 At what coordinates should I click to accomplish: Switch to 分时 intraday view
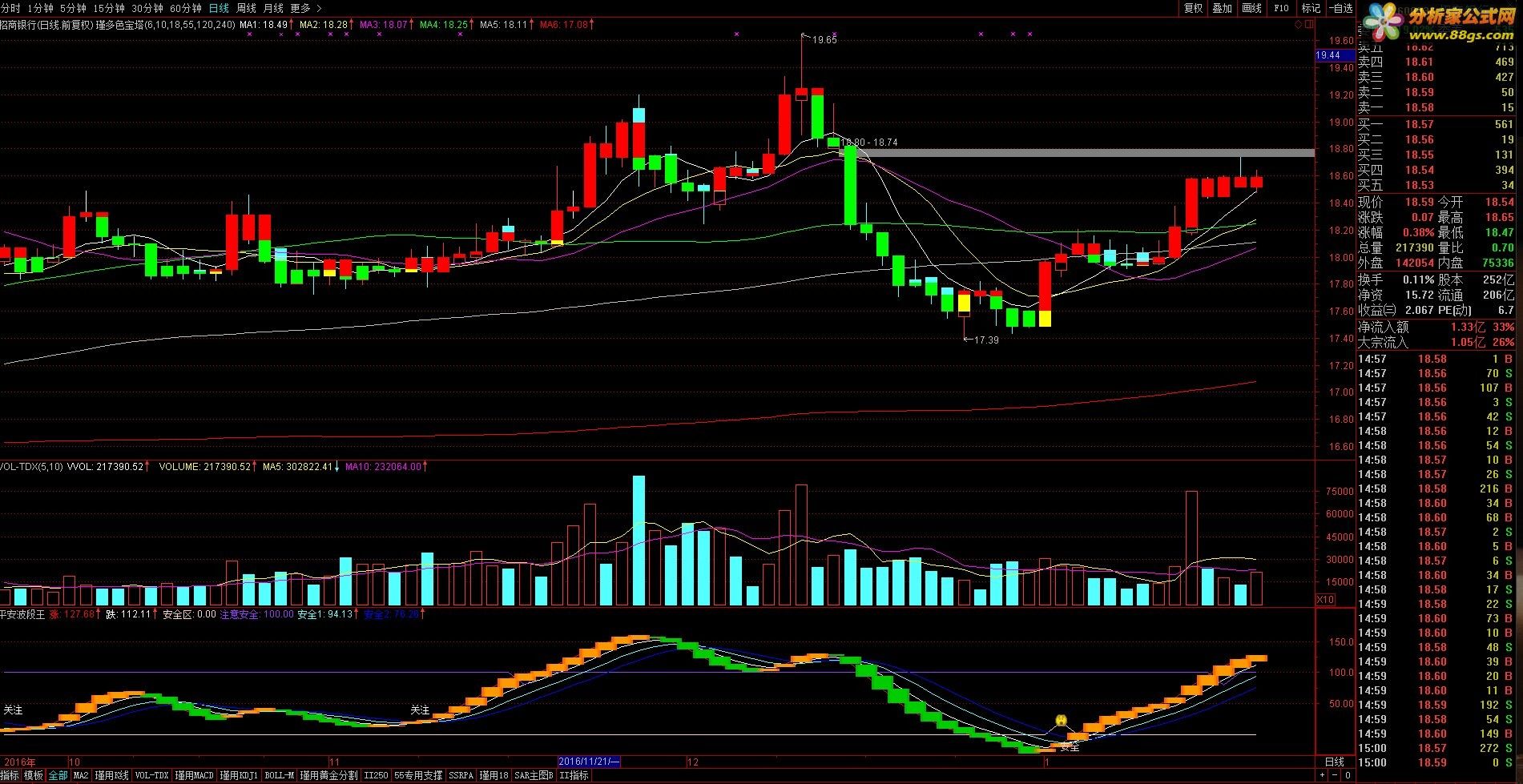click(x=10, y=8)
